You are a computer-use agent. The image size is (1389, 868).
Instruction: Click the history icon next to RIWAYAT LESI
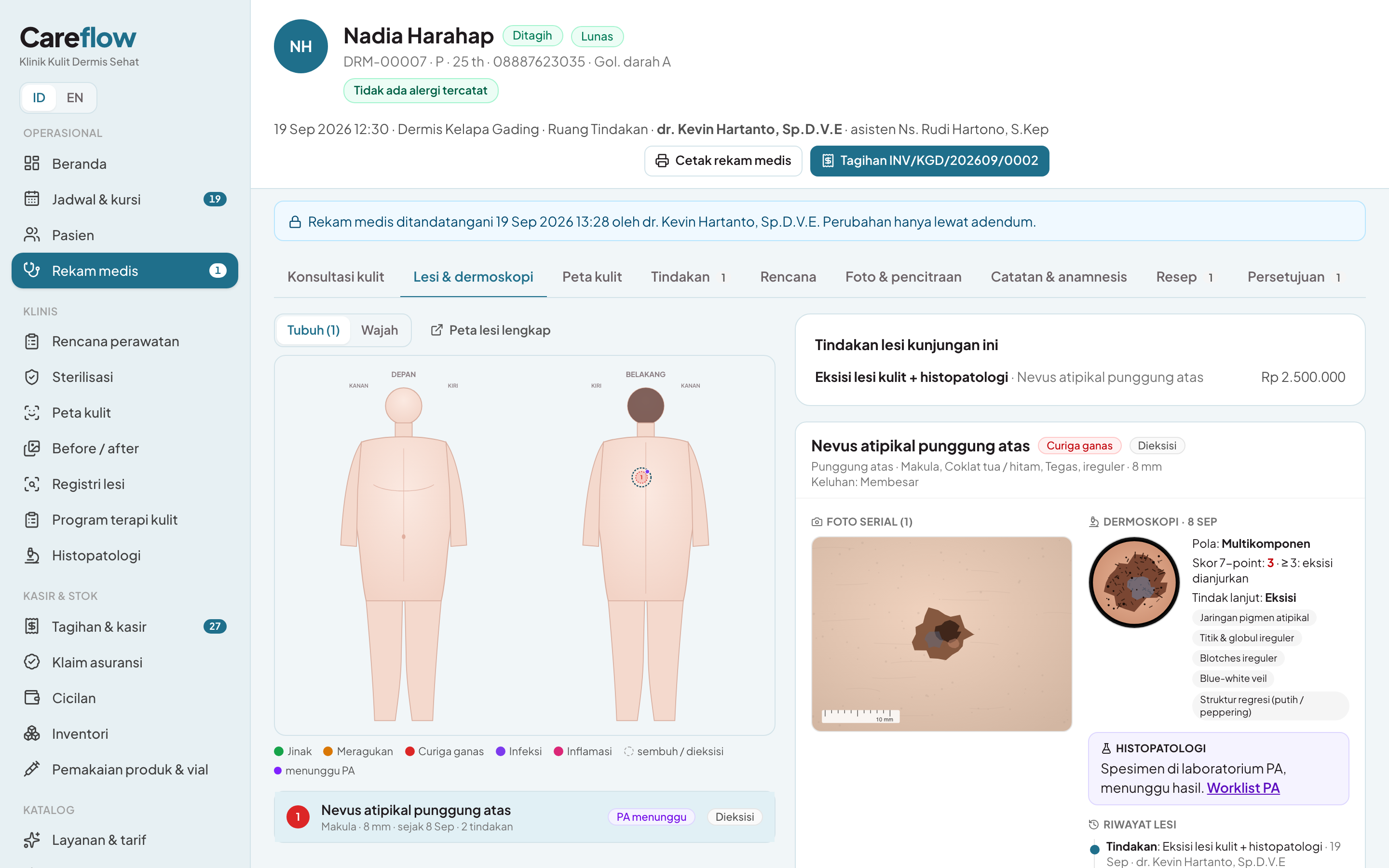click(1094, 825)
